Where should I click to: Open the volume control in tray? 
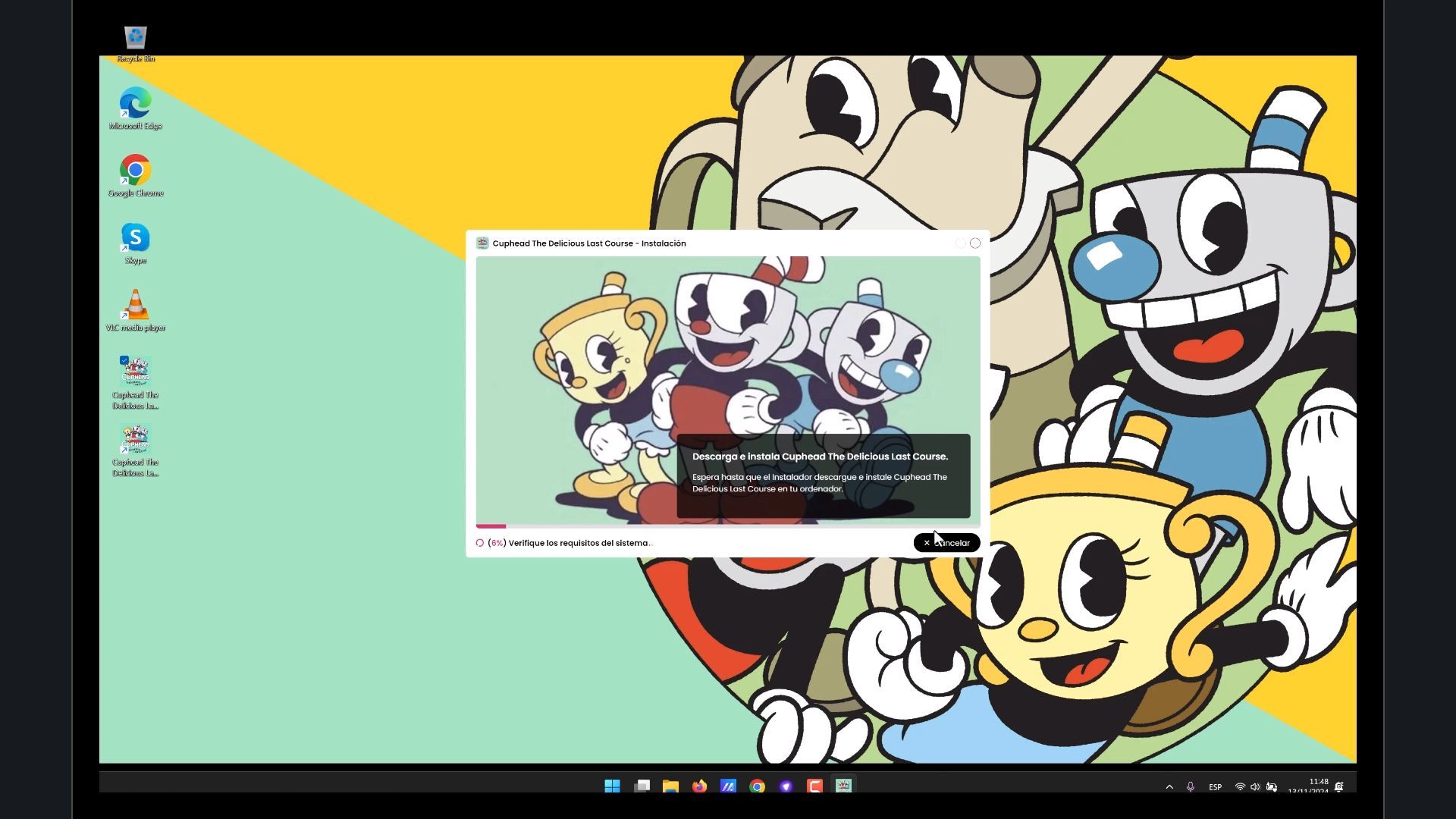point(1255,787)
